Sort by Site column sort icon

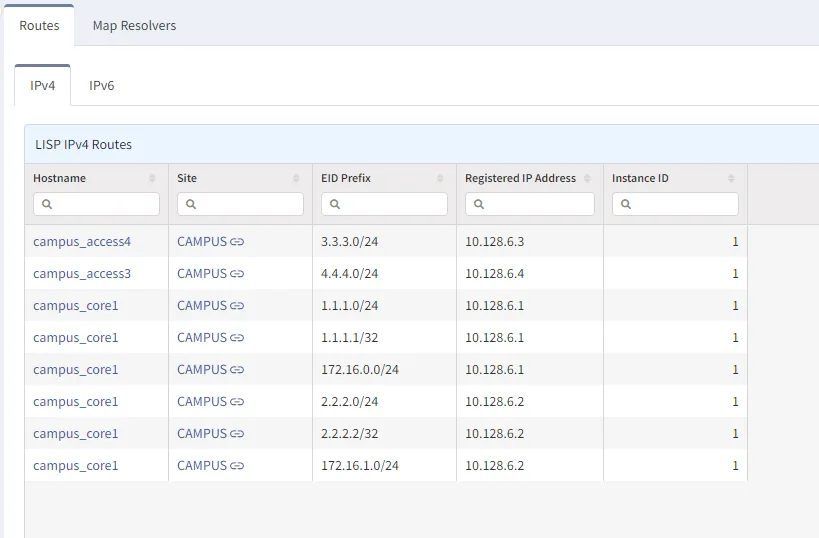point(296,178)
